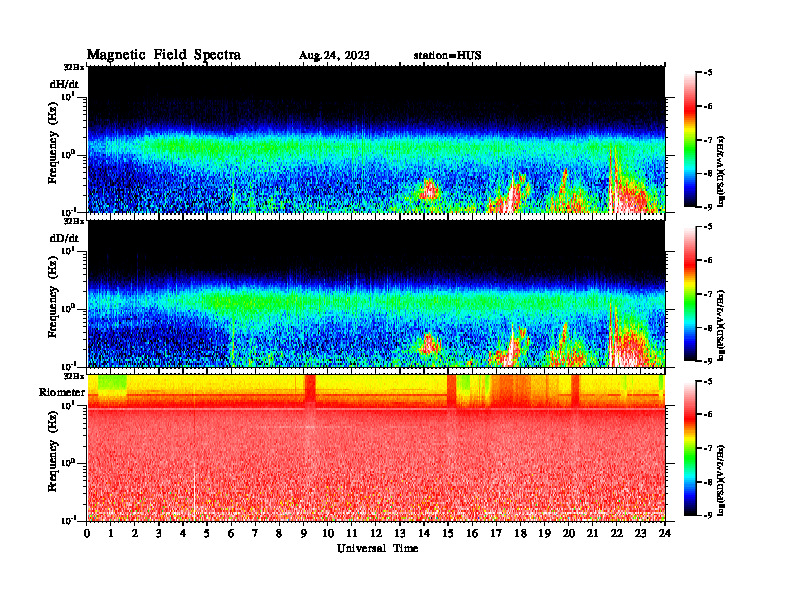
Task: Click the -5 value on Riometer color bar
Action: (708, 381)
